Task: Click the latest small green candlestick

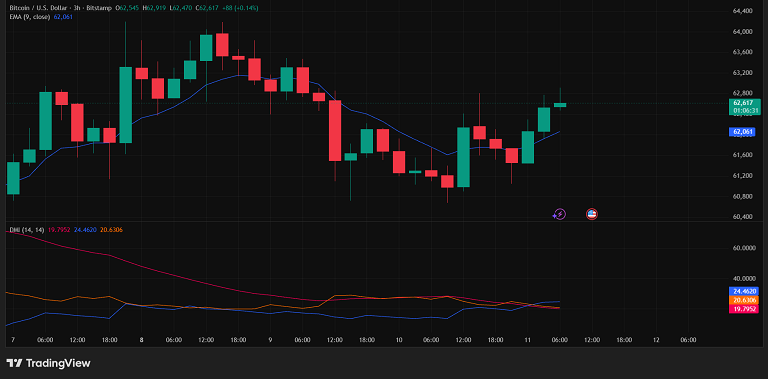Action: (x=560, y=104)
